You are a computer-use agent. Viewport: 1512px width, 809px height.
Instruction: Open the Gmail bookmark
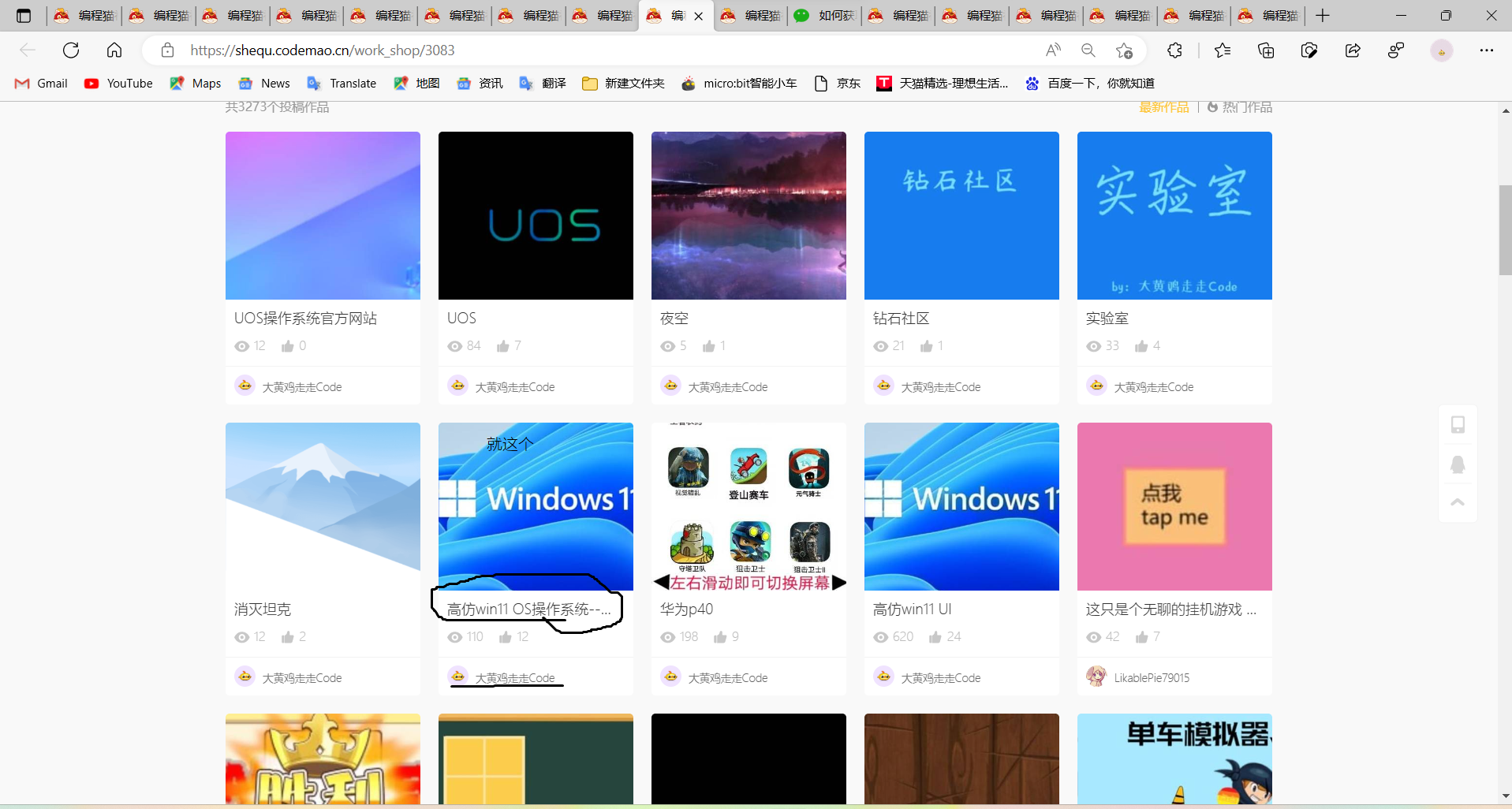tap(42, 84)
